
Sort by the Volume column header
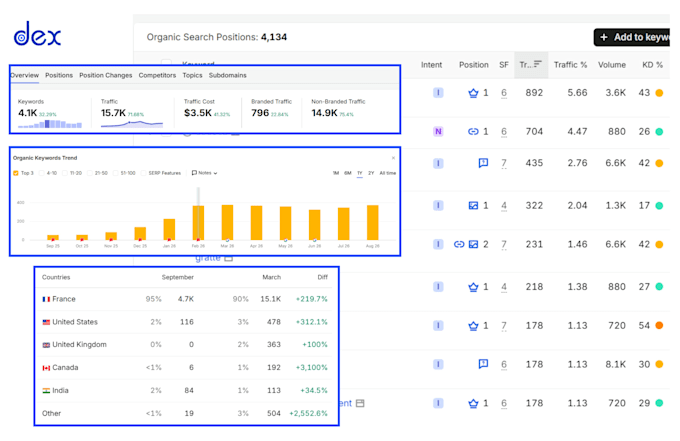point(612,65)
